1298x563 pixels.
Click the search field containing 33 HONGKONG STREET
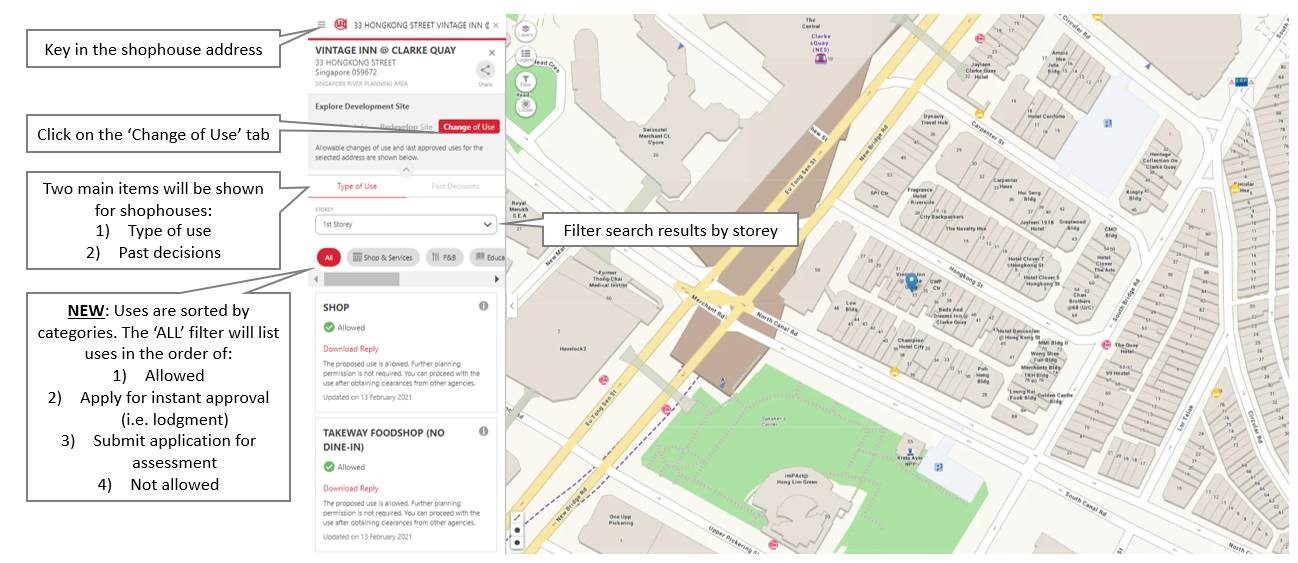point(420,24)
